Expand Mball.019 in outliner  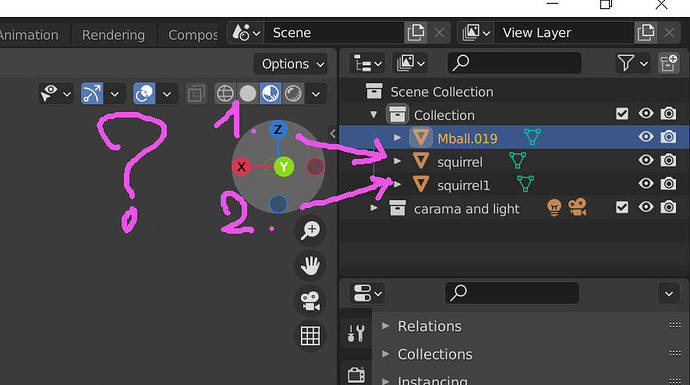[x=397, y=137]
